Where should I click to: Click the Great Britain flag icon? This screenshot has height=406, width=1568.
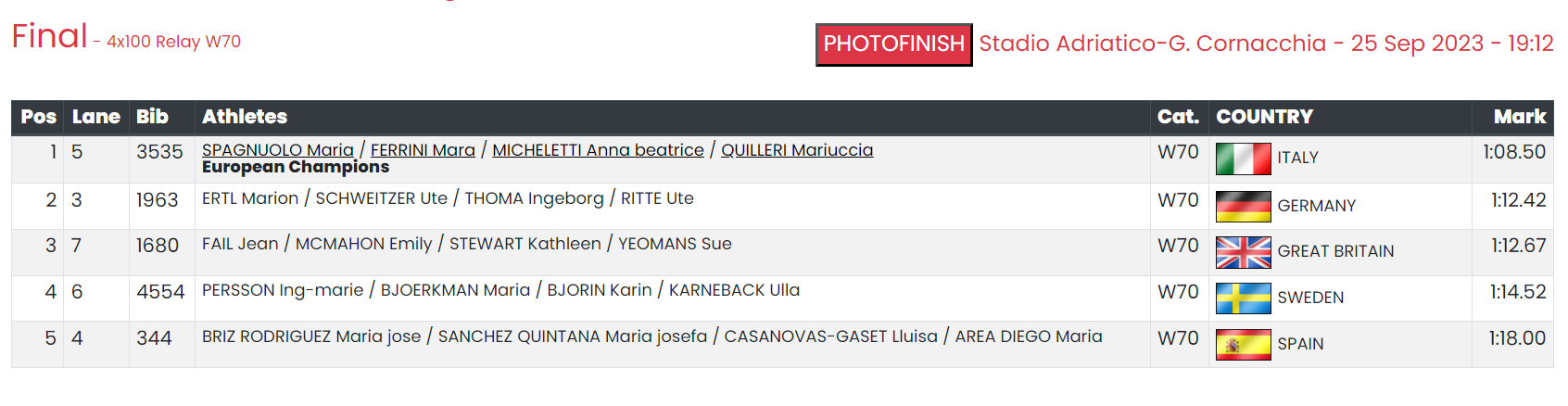tap(1243, 252)
